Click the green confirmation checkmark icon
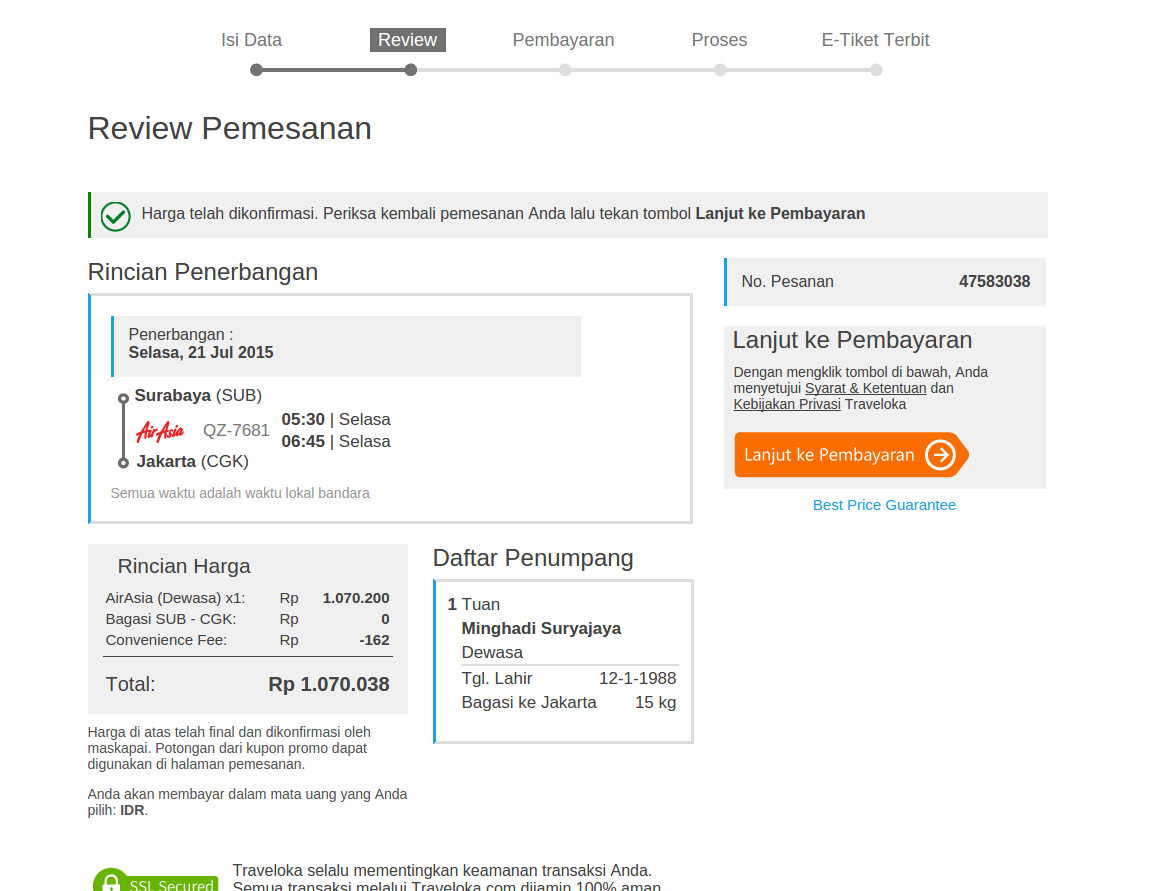1149x891 pixels. (x=116, y=215)
